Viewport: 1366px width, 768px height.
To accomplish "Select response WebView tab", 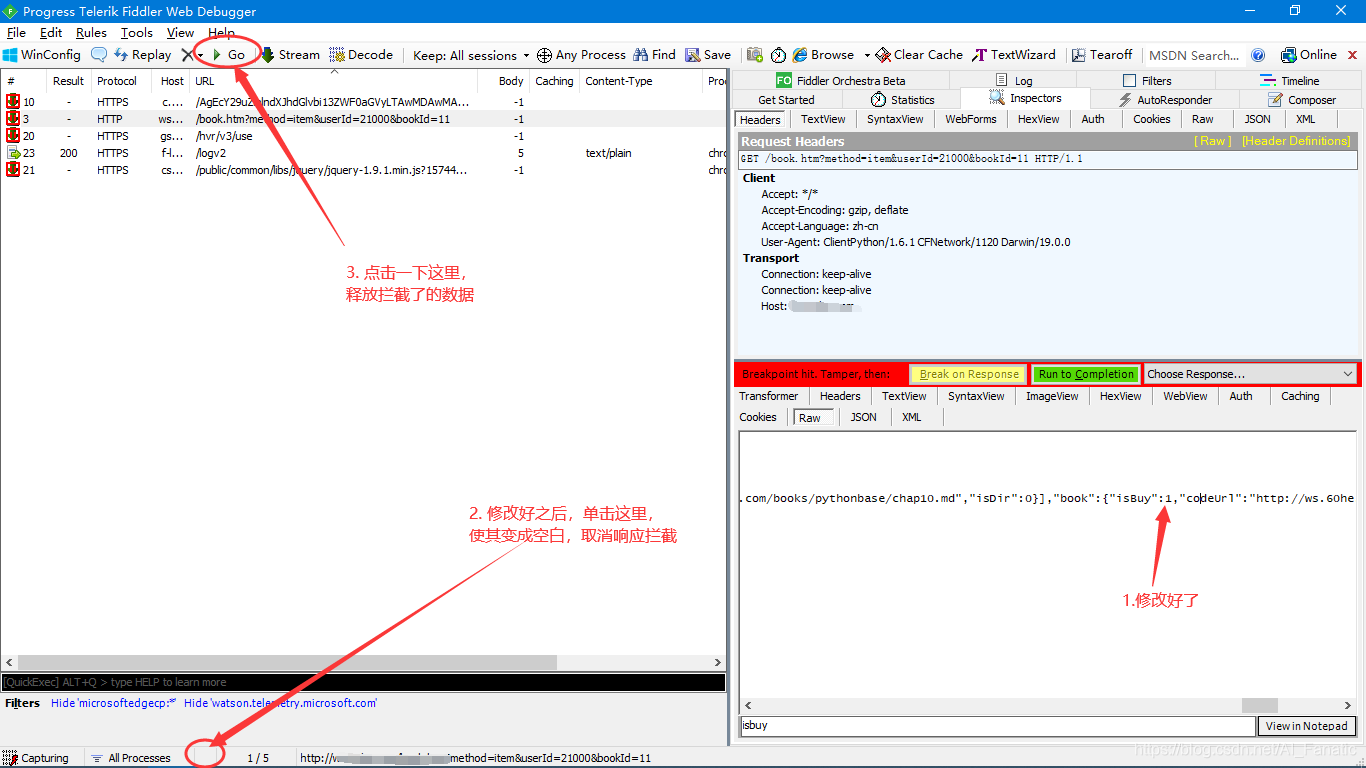I will click(x=1185, y=396).
